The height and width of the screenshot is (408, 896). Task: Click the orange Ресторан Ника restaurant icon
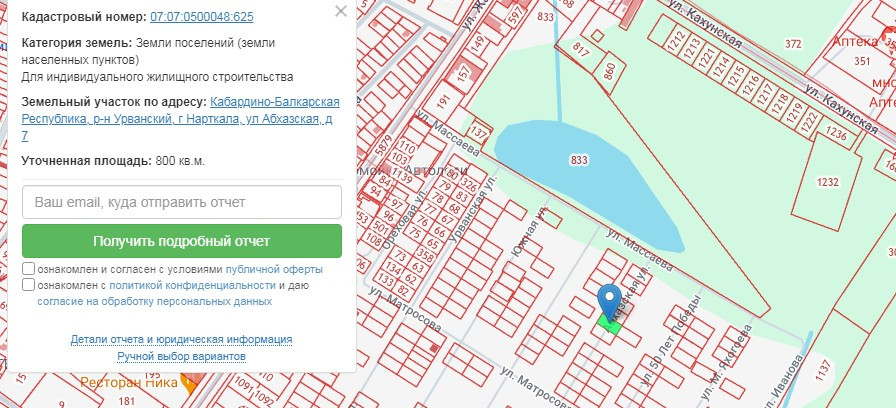[186, 382]
